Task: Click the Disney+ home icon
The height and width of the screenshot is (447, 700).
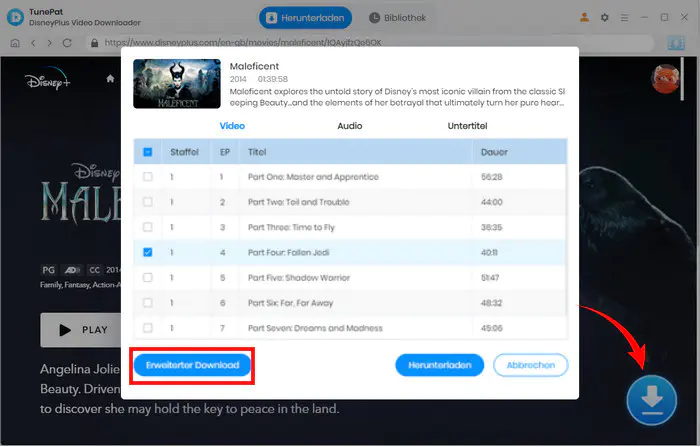Action: [110, 79]
